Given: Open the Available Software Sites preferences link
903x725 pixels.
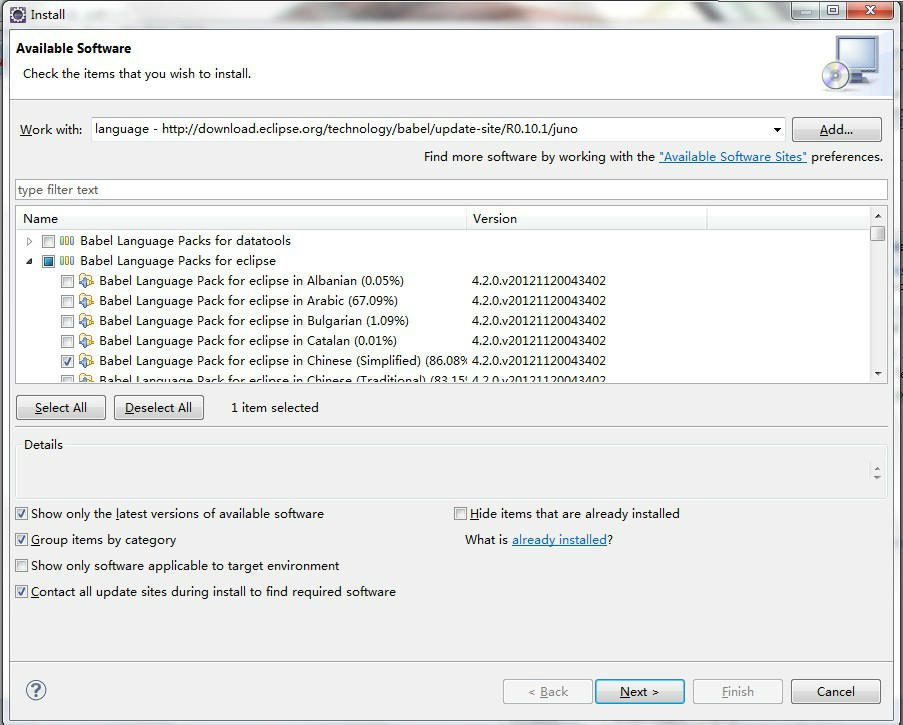Looking at the screenshot, I should 733,157.
